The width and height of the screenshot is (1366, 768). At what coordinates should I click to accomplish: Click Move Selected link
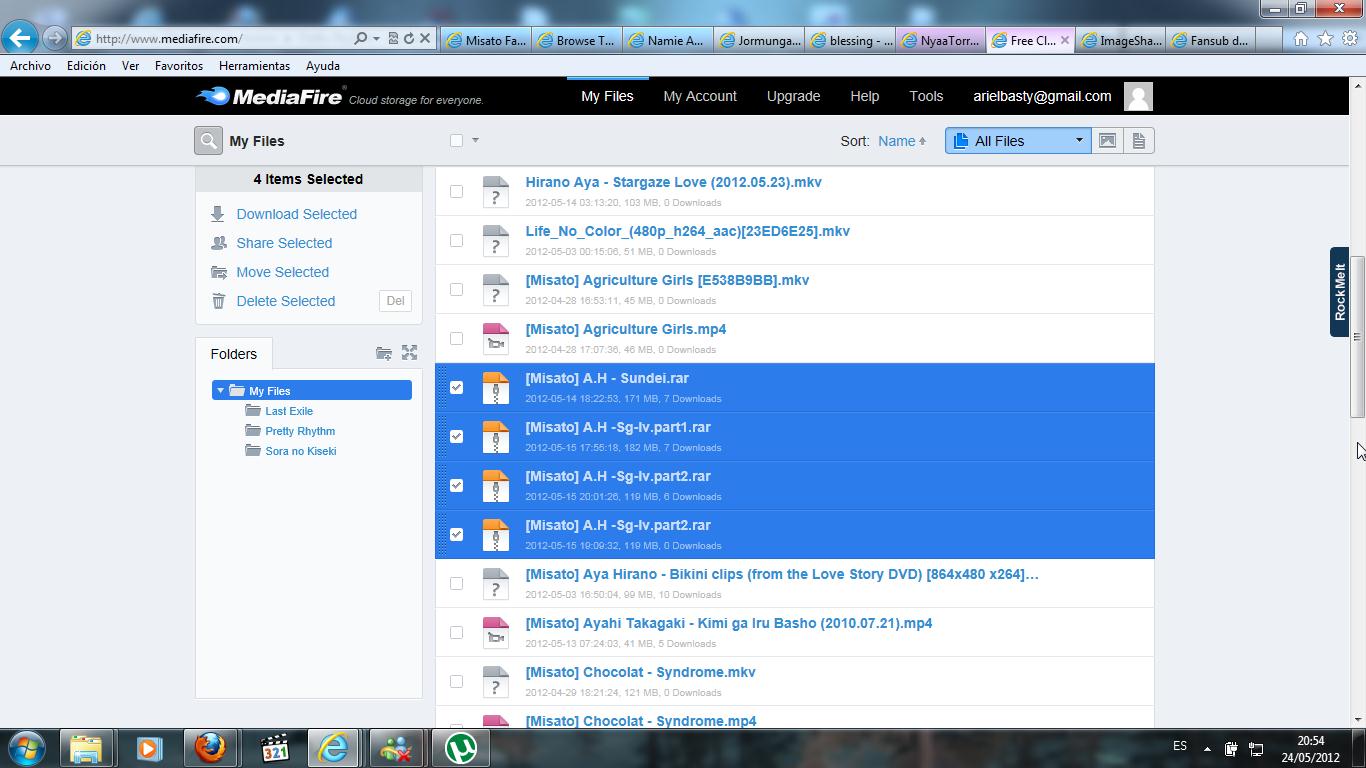pyautogui.click(x=282, y=272)
